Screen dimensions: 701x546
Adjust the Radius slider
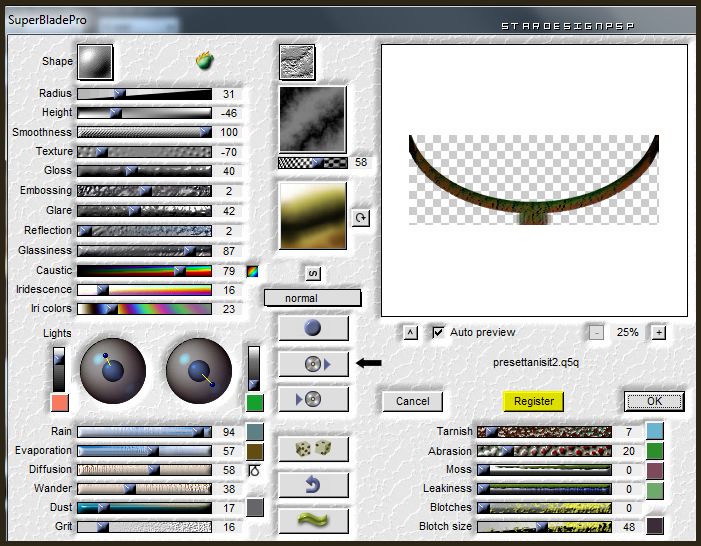[x=144, y=94]
